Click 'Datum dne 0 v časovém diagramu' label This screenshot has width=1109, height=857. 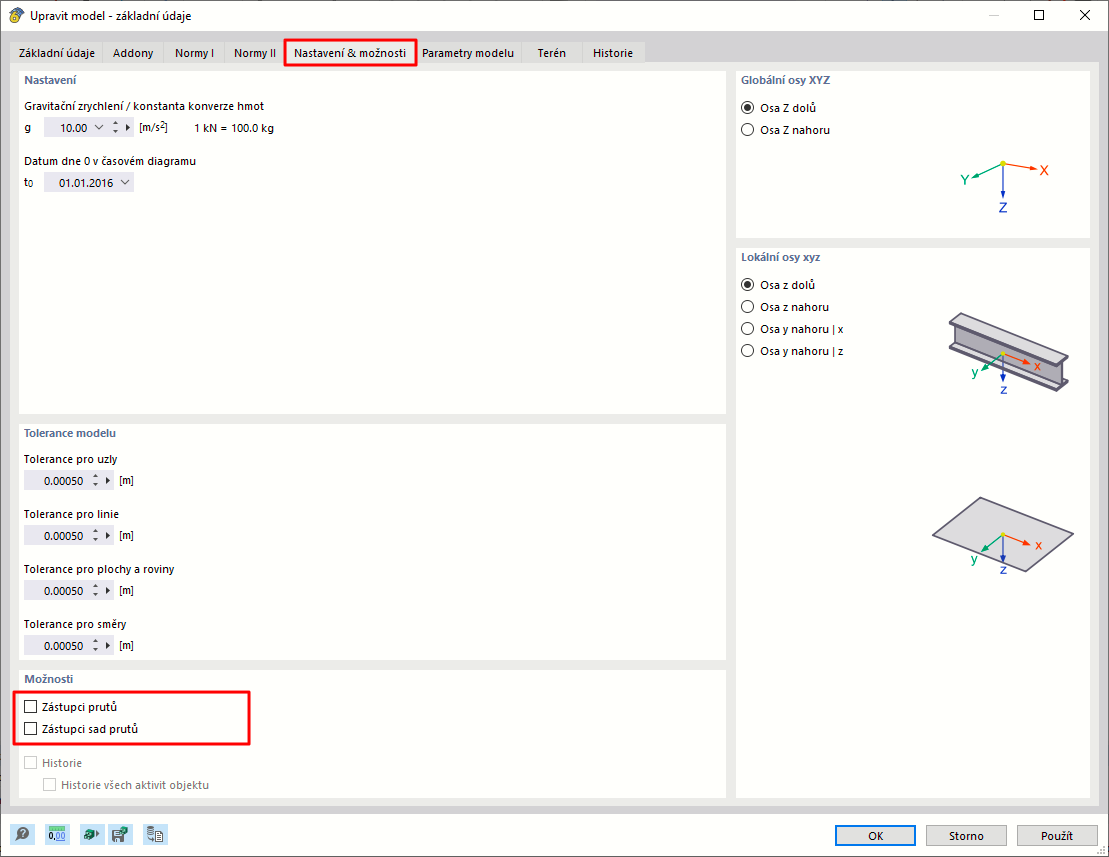click(x=110, y=161)
